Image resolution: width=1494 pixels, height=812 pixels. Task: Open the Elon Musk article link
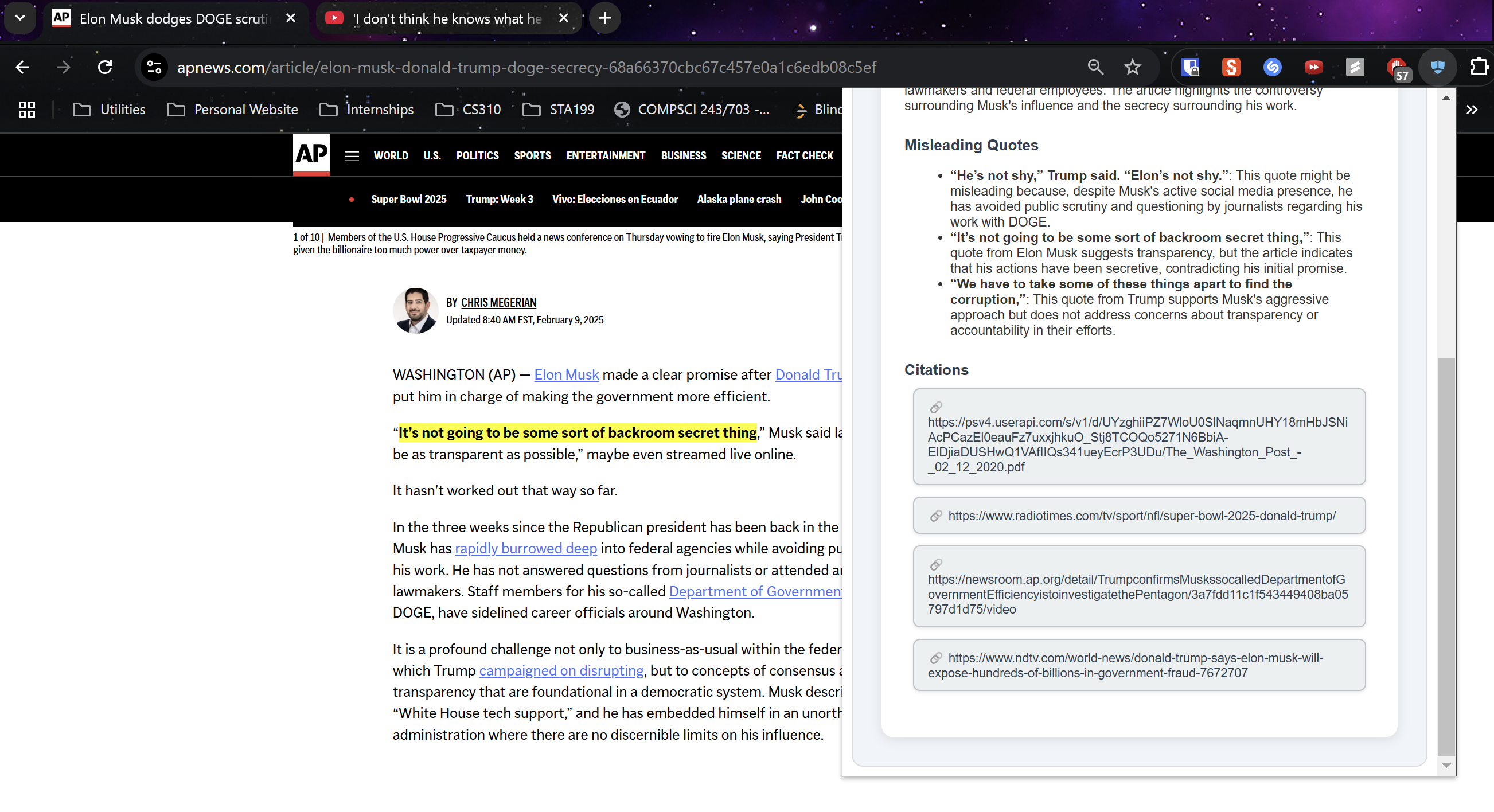tap(565, 374)
